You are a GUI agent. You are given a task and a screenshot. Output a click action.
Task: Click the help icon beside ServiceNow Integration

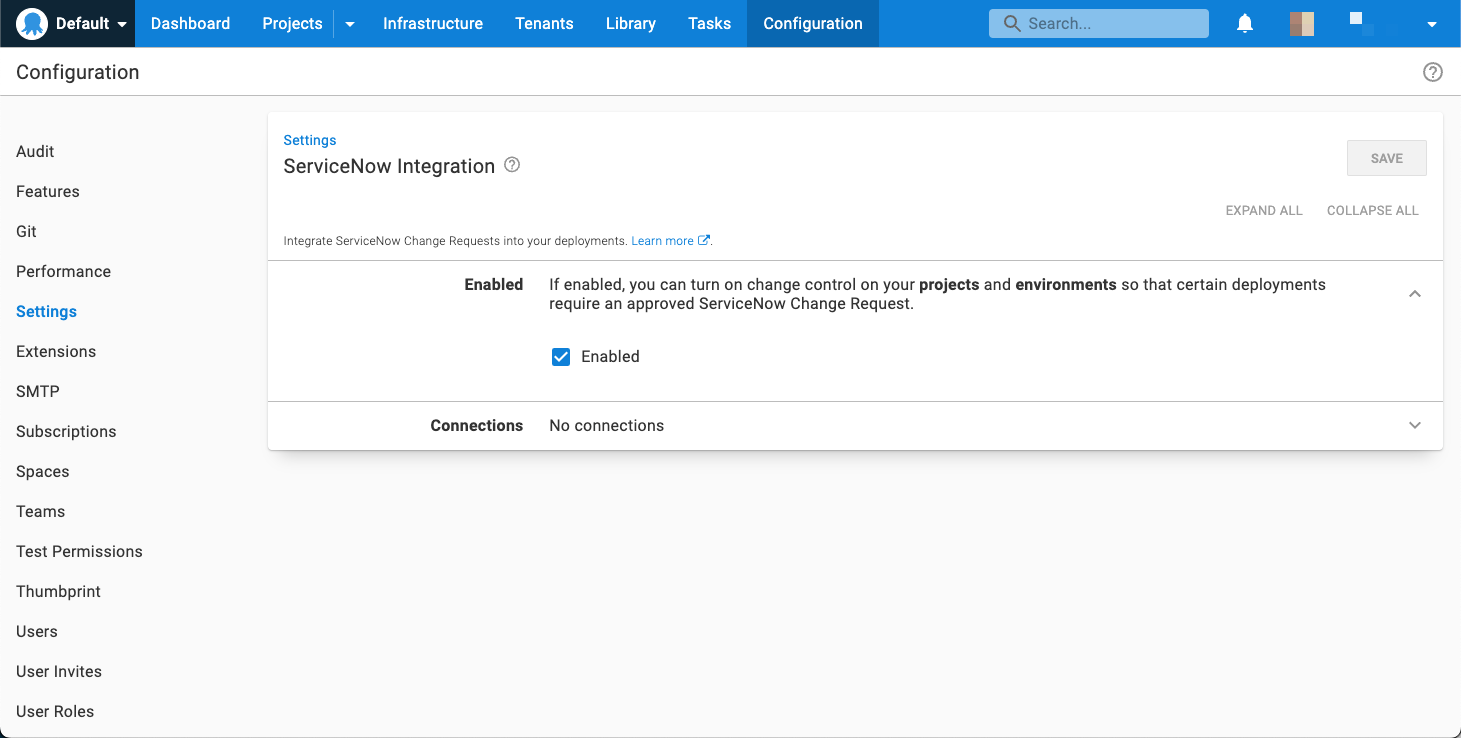tap(511, 164)
